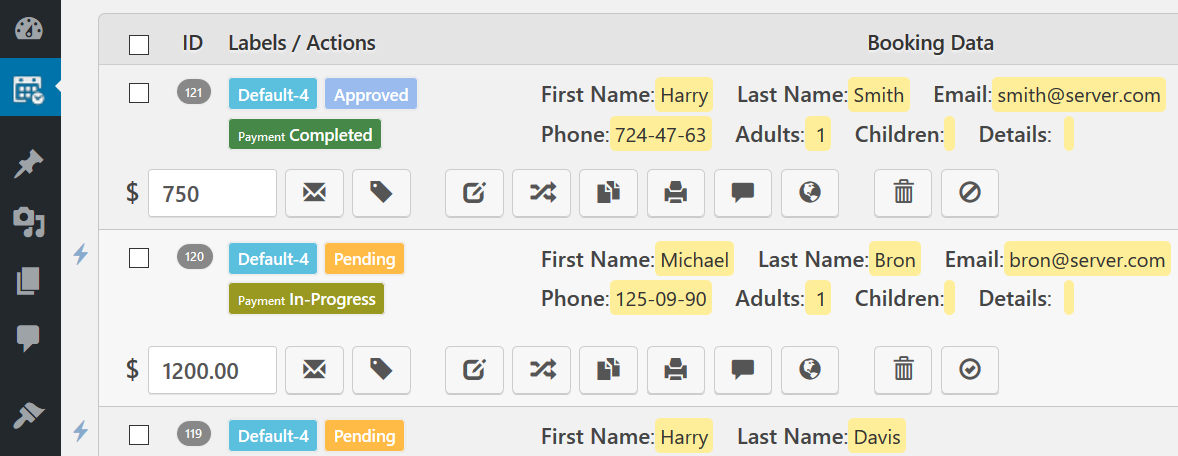
Task: Click the Payment In-Progress label
Action: pyautogui.click(x=307, y=299)
